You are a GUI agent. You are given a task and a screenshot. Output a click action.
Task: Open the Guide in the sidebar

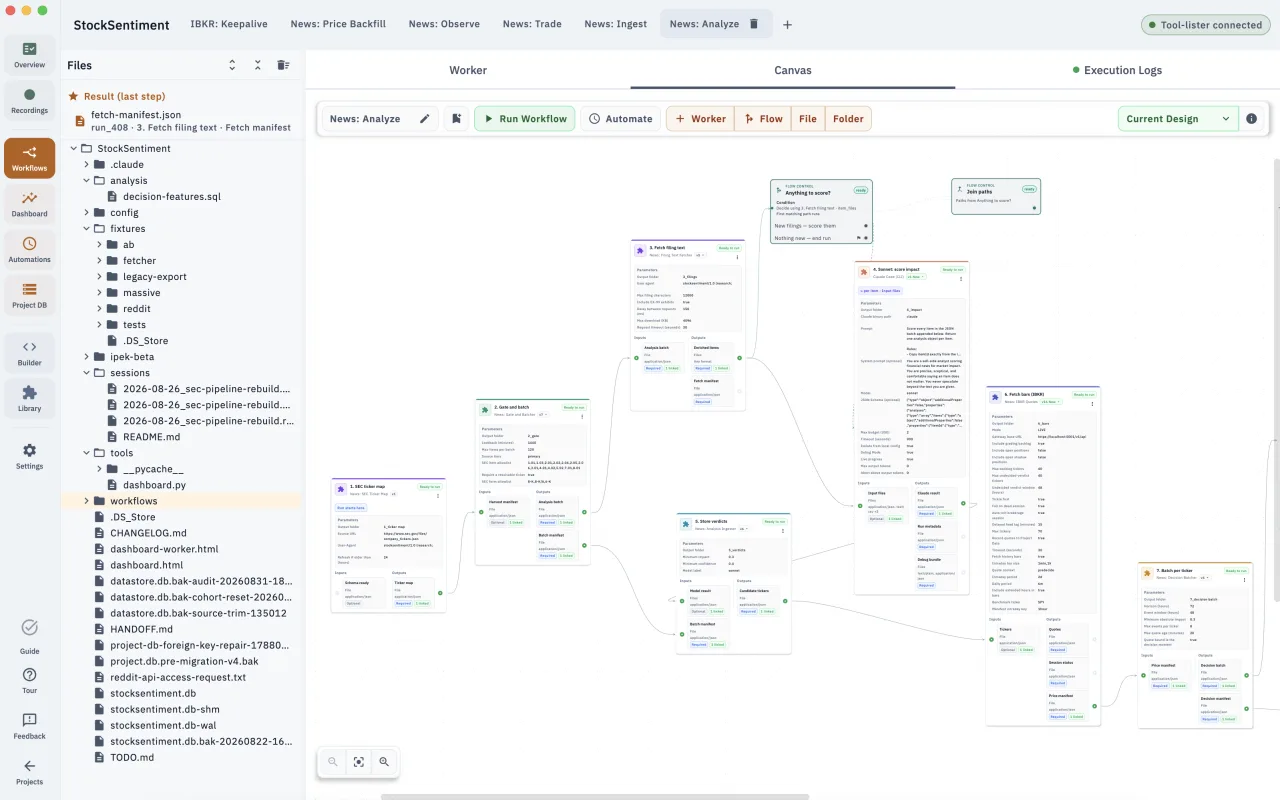(29, 635)
